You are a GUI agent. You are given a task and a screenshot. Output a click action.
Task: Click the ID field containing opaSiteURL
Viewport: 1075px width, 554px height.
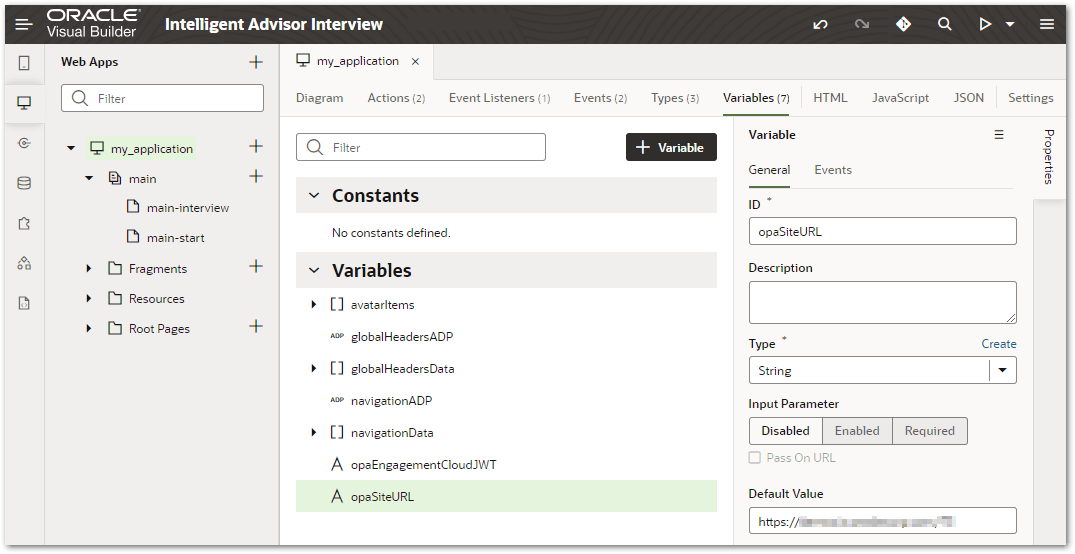[882, 231]
